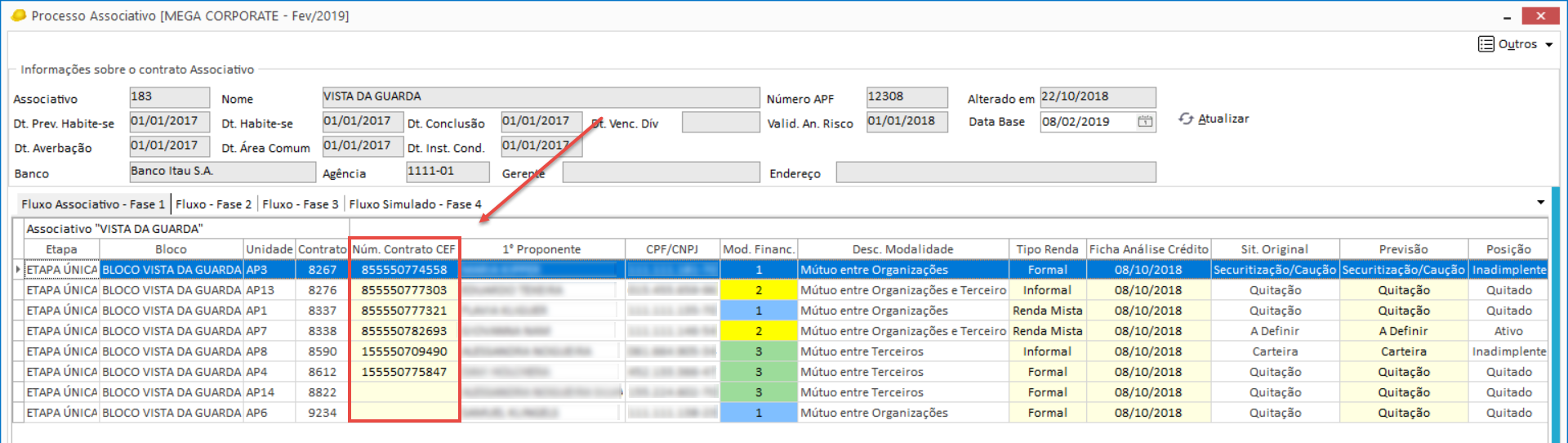Expand the tab list overflow arrow
Viewport: 1568px width, 443px height.
[1540, 203]
